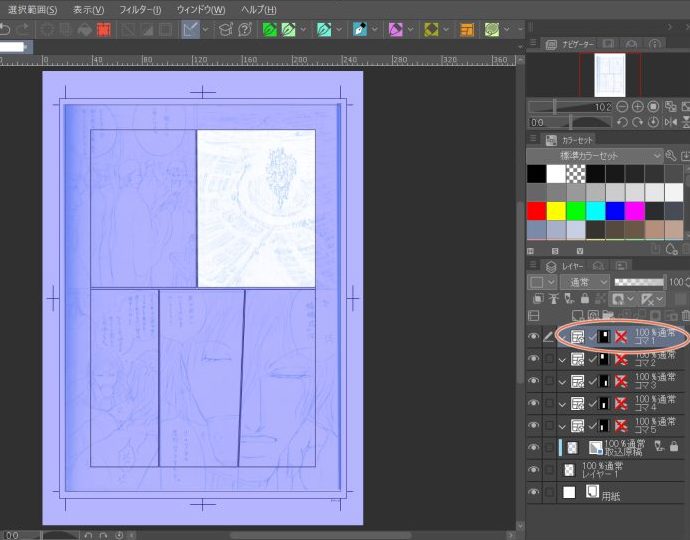
Task: Click the page thumbnail in Navigator
Action: [x=609, y=74]
